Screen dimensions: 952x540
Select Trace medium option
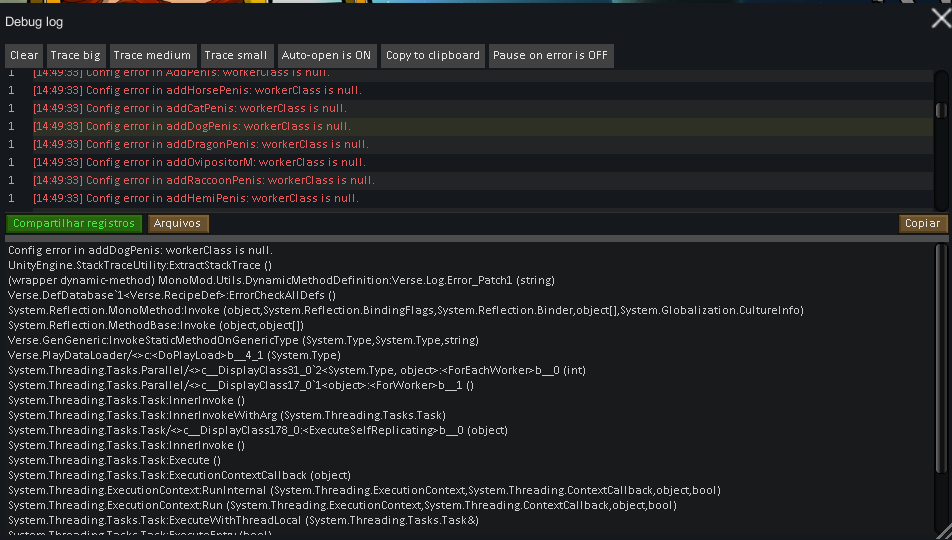click(x=152, y=55)
